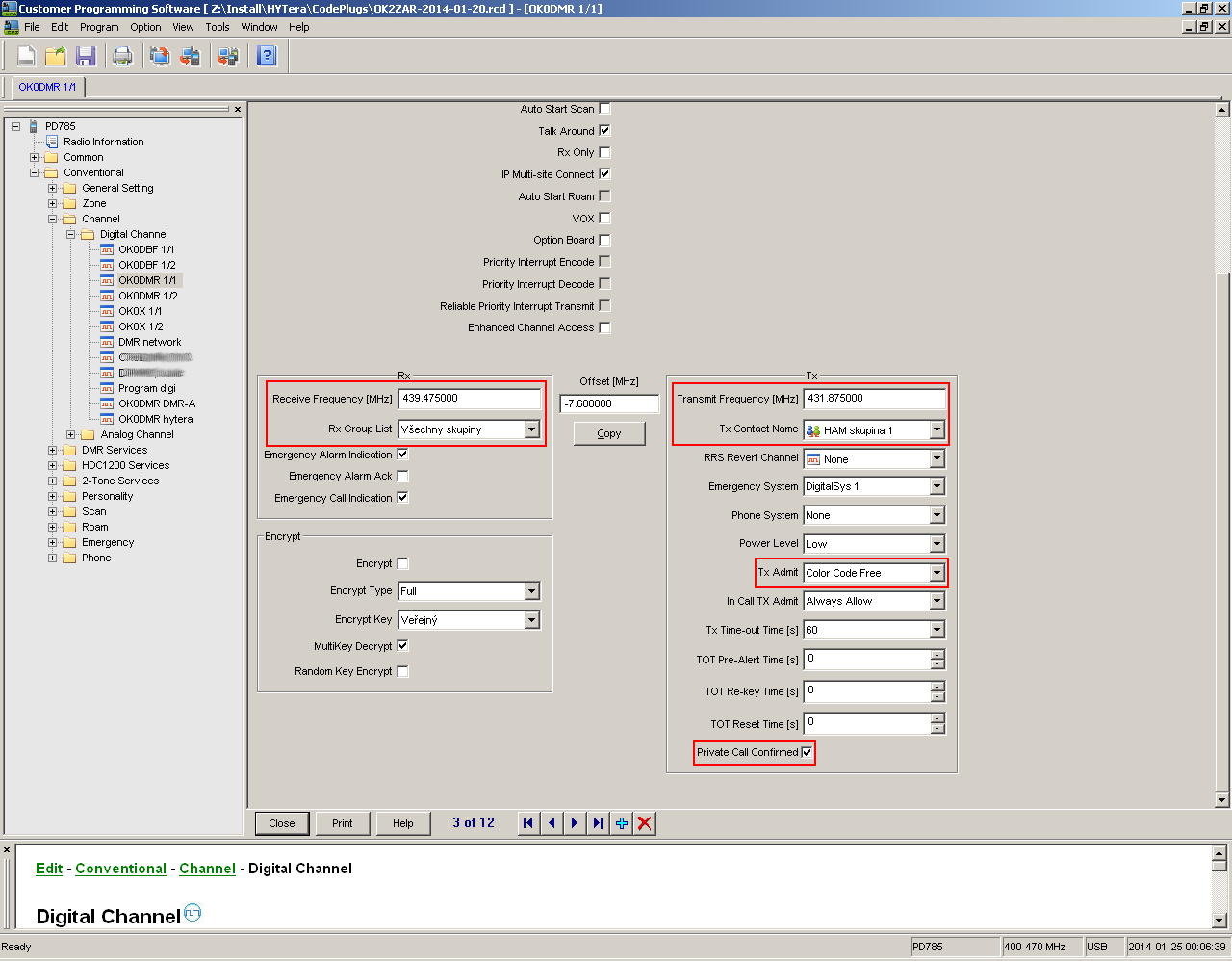
Task: Select OK0DMR 1/2 channel
Action: [147, 296]
